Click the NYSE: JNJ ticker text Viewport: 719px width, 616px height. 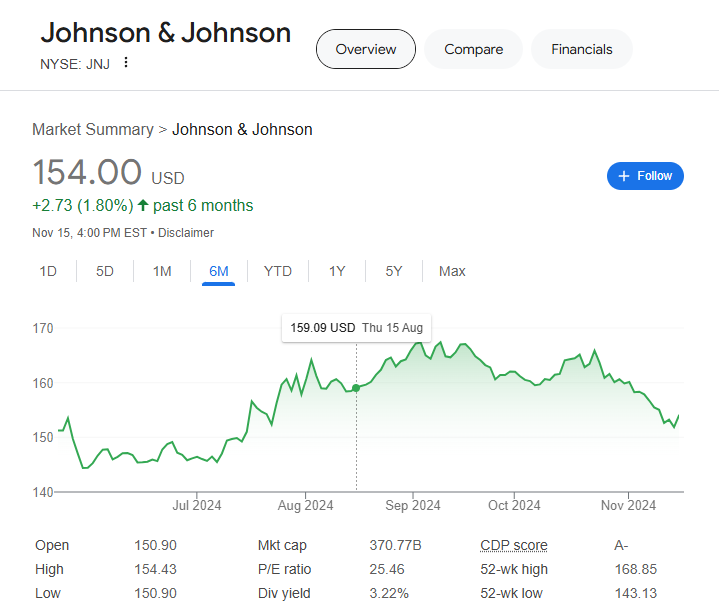pos(75,64)
